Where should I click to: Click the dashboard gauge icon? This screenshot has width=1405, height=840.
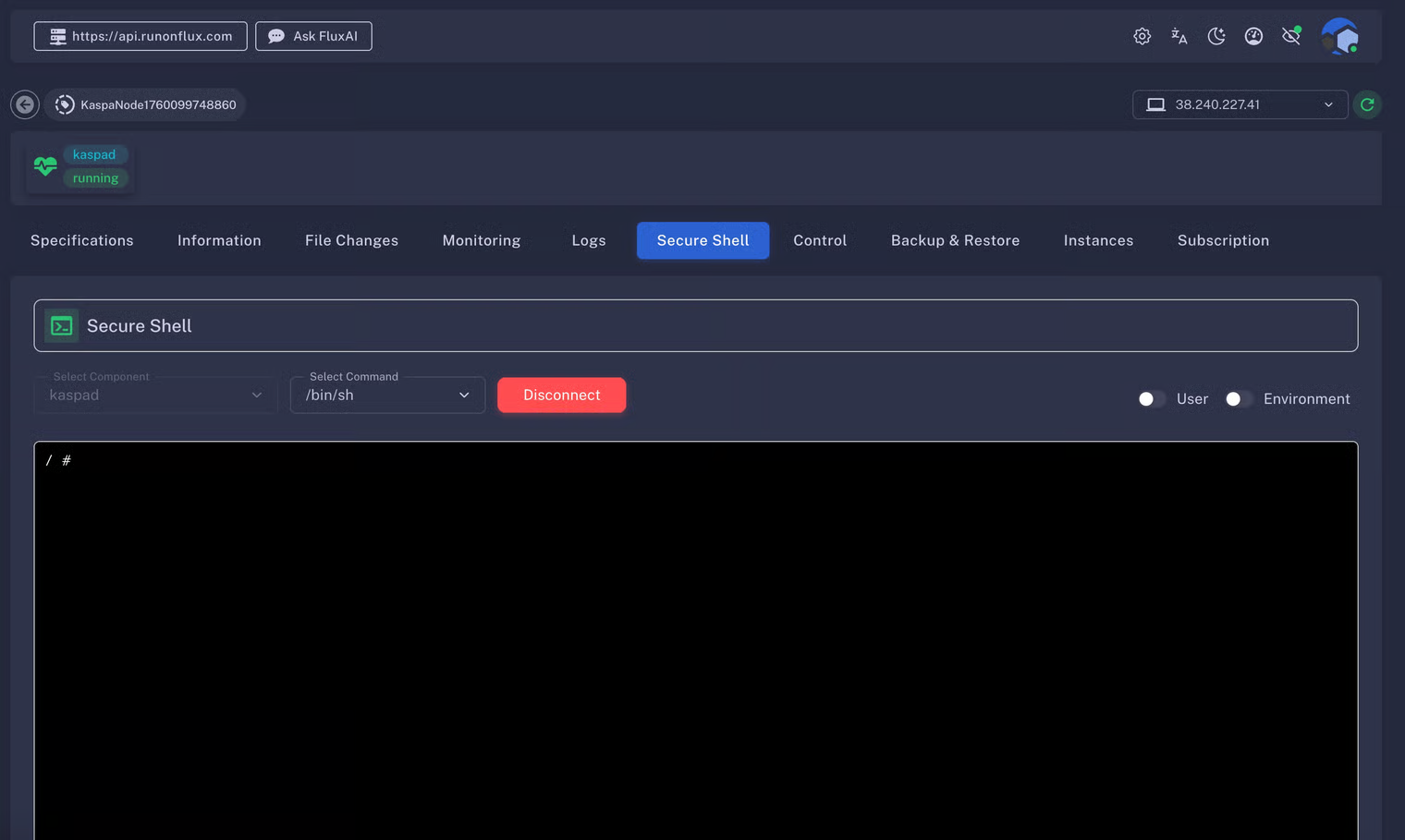pos(1253,36)
